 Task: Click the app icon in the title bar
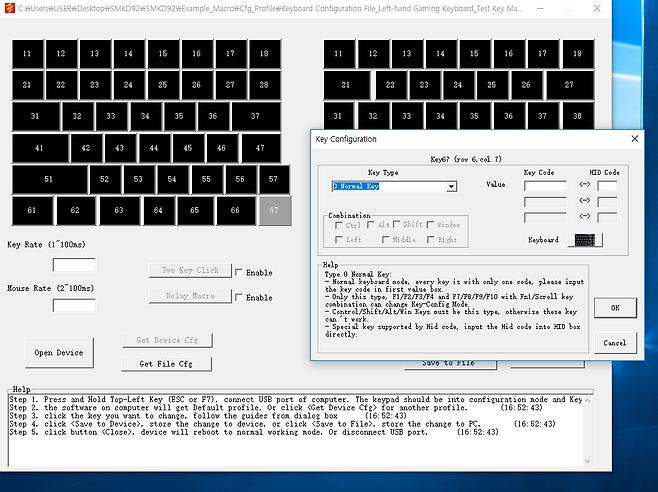pyautogui.click(x=10, y=9)
